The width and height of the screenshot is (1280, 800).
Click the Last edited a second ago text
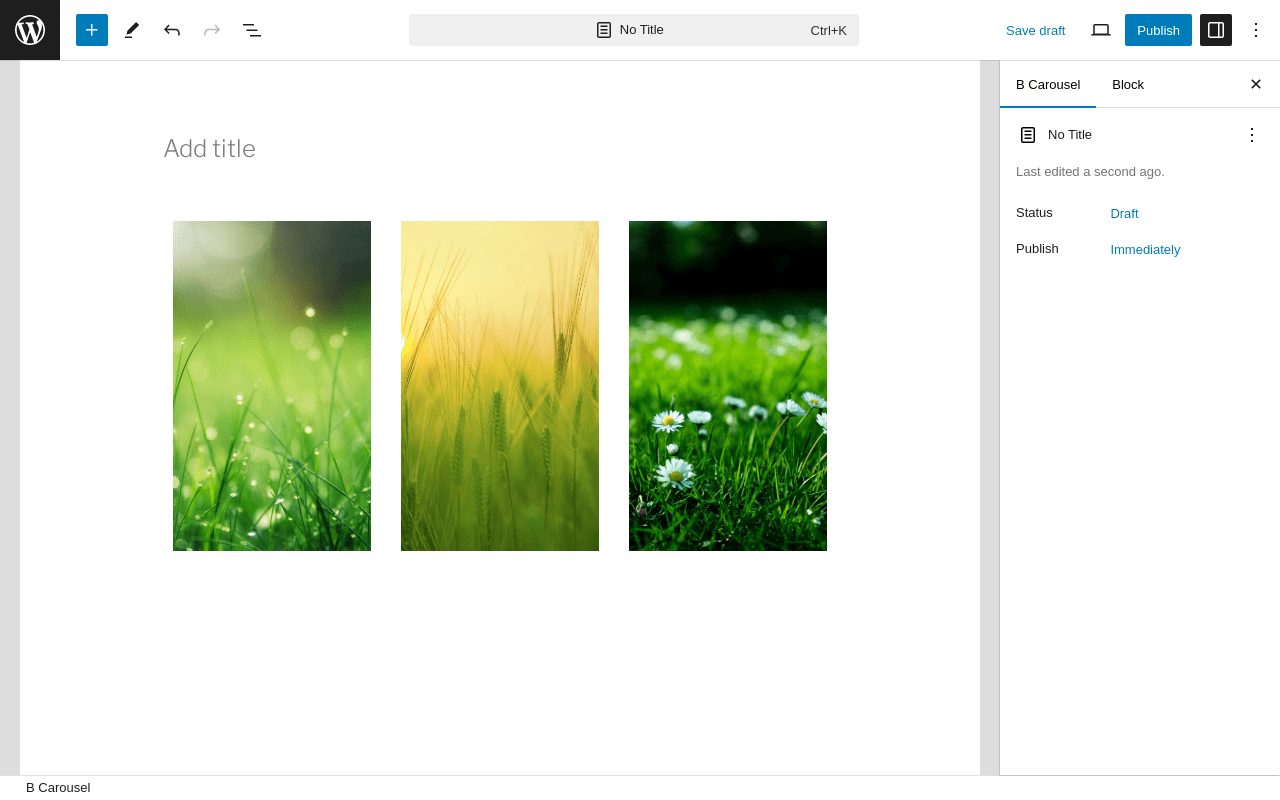(1090, 171)
